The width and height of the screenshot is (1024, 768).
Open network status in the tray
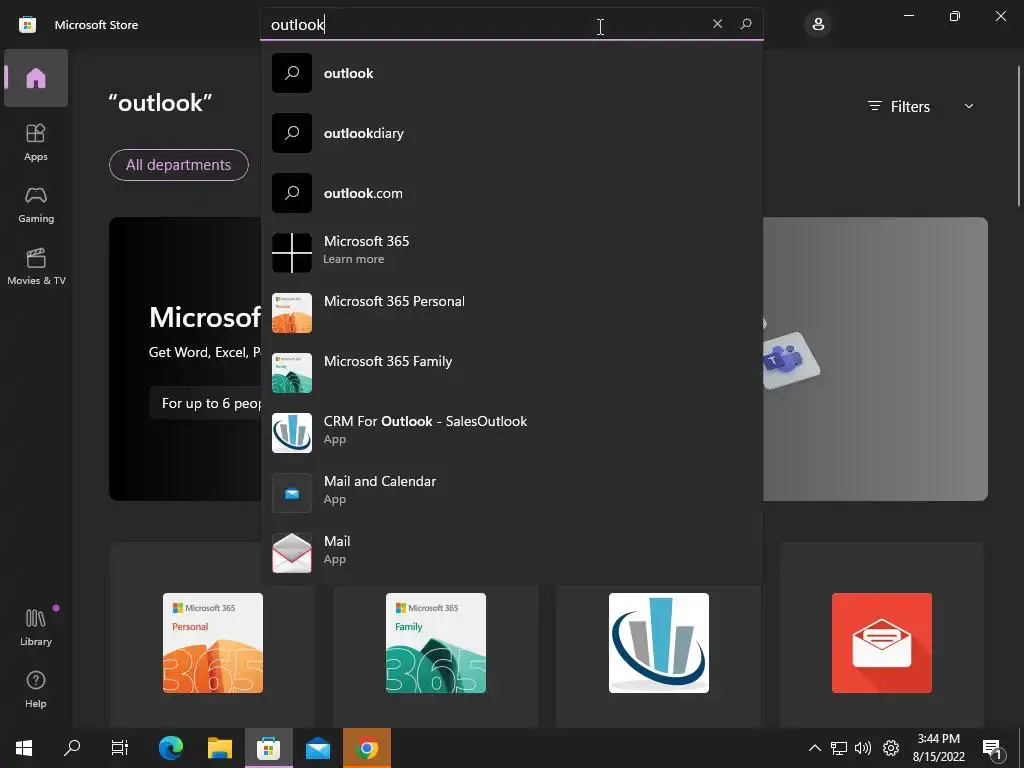coord(839,748)
